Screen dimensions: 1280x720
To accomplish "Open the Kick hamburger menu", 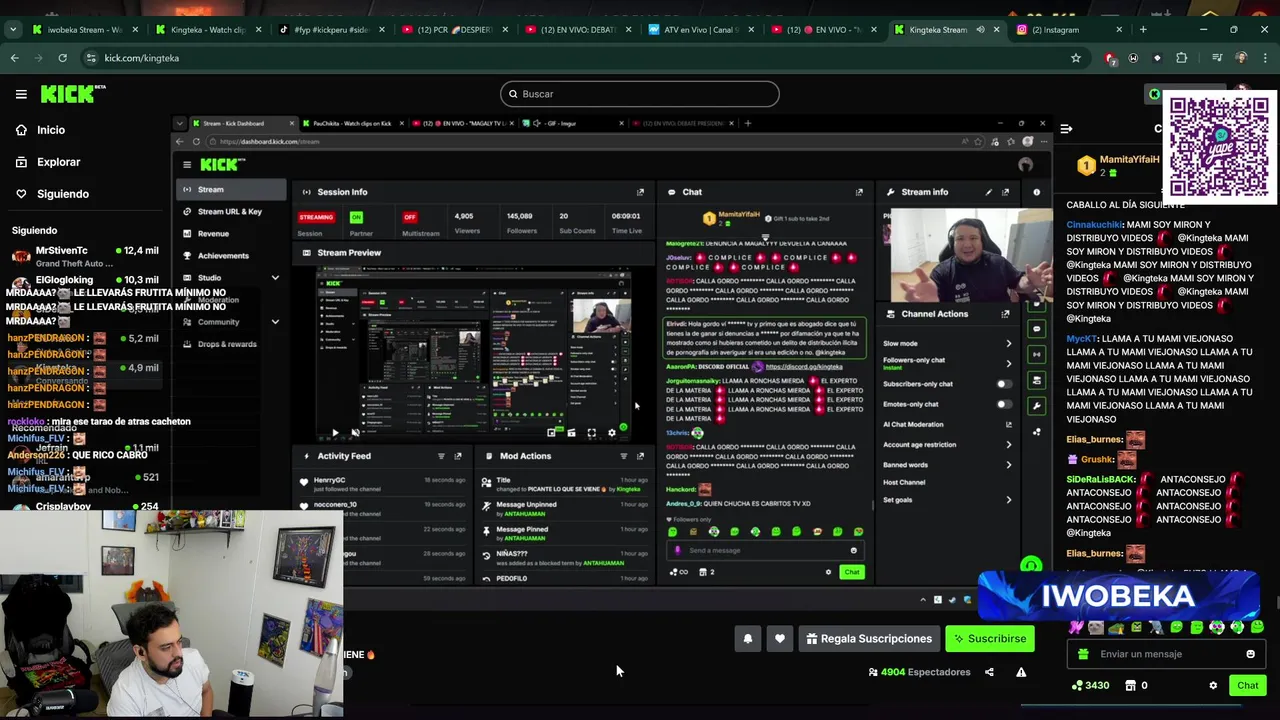I will tap(21, 94).
